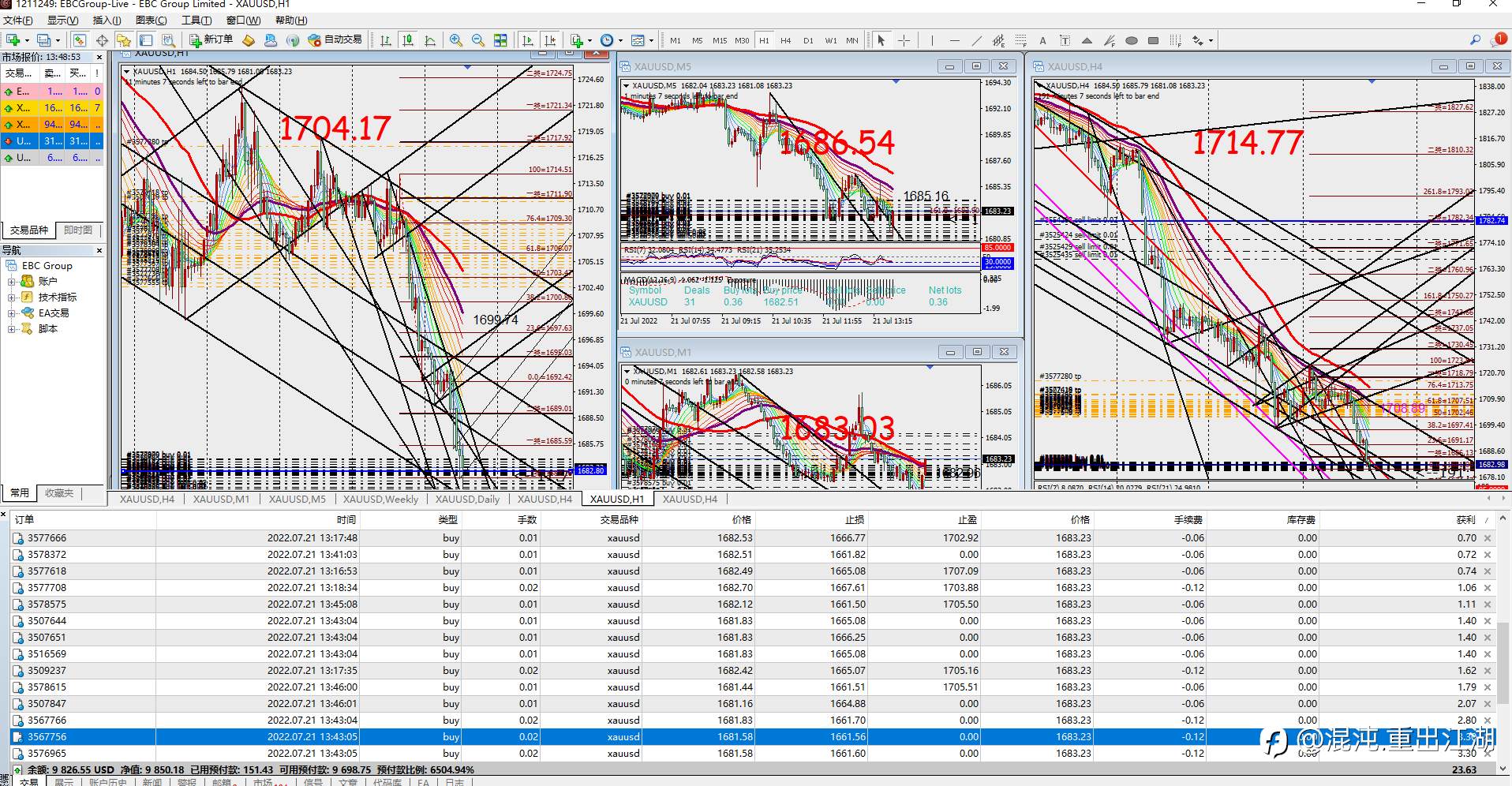Select the horizontal line drawing tool
The width and height of the screenshot is (1512, 786).
[x=955, y=40]
